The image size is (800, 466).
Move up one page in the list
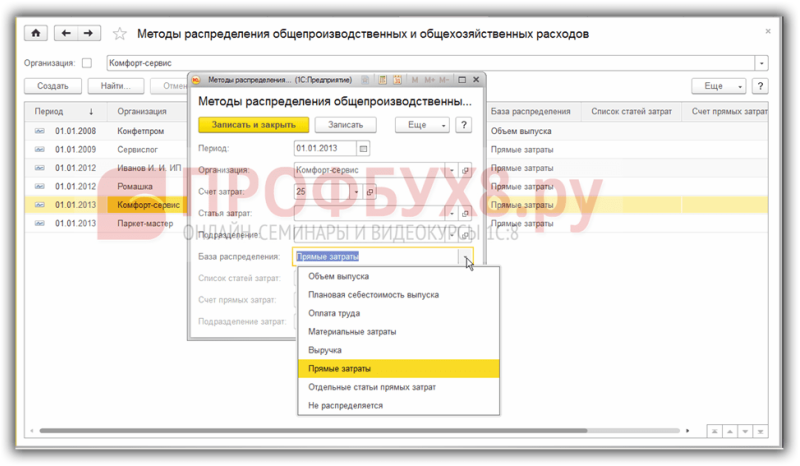point(730,431)
